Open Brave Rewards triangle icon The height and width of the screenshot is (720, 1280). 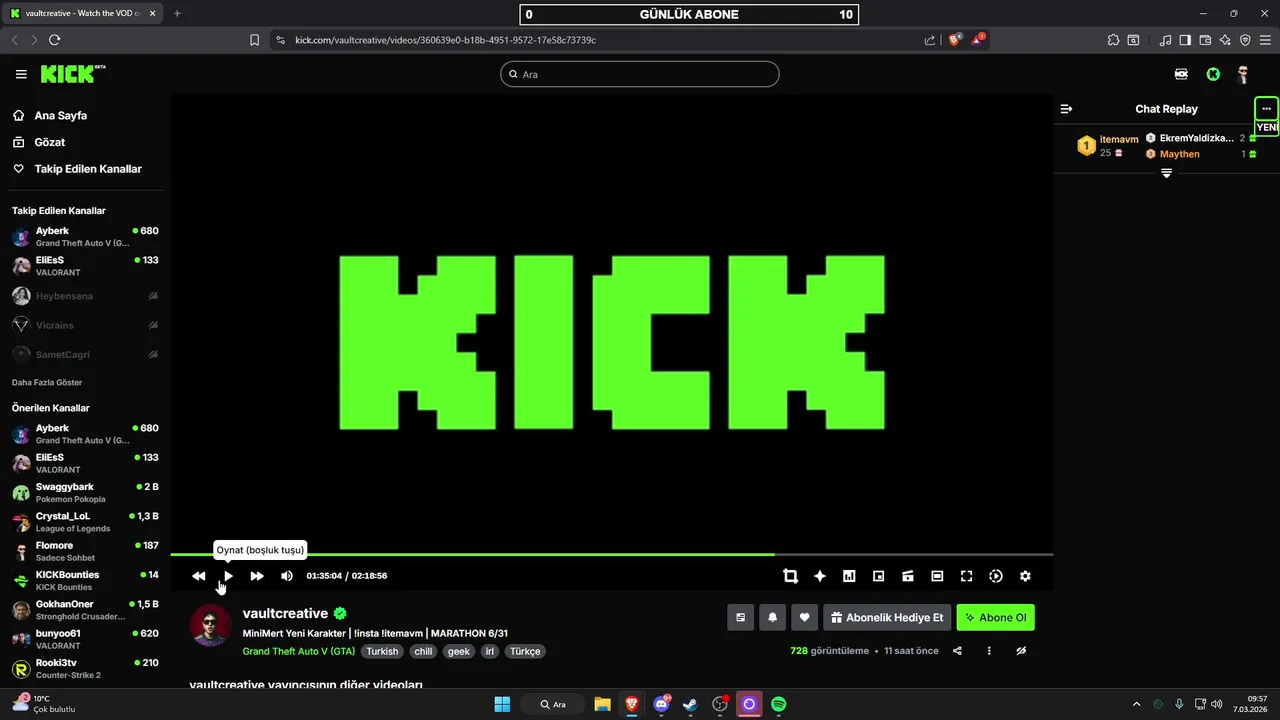point(978,40)
